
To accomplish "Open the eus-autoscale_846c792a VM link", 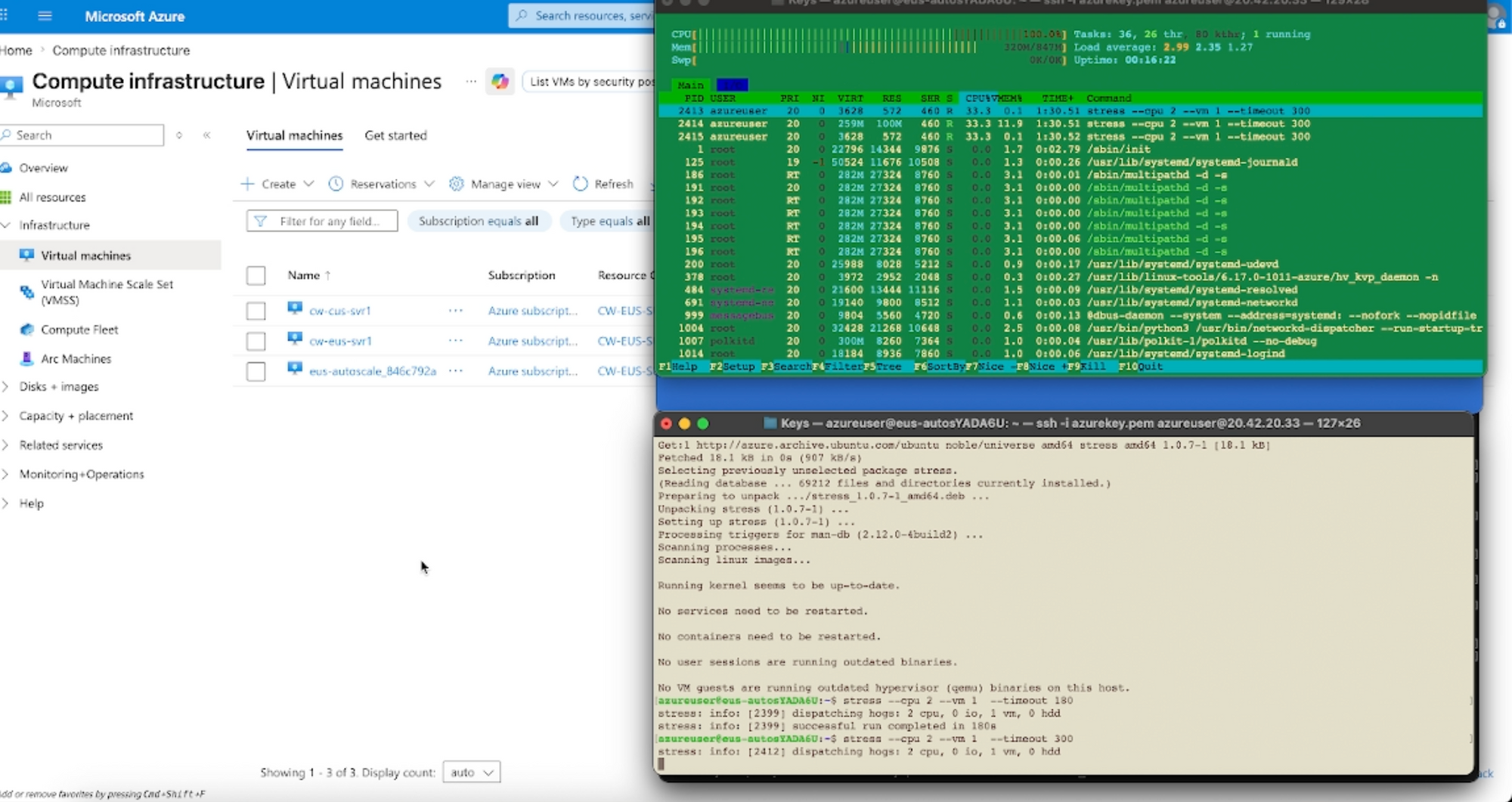I will 373,371.
